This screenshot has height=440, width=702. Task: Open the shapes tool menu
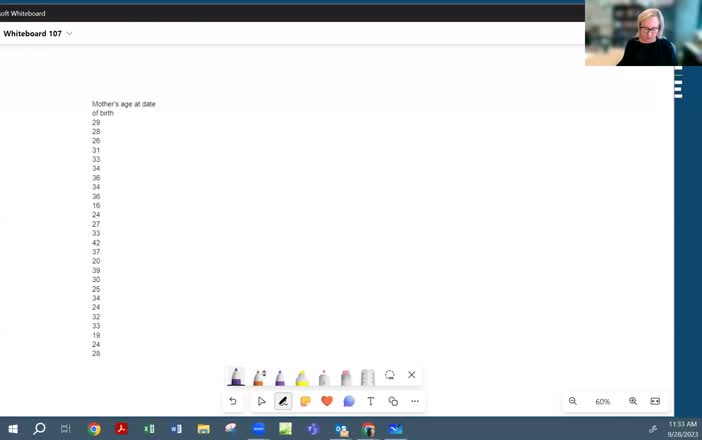[x=393, y=401]
